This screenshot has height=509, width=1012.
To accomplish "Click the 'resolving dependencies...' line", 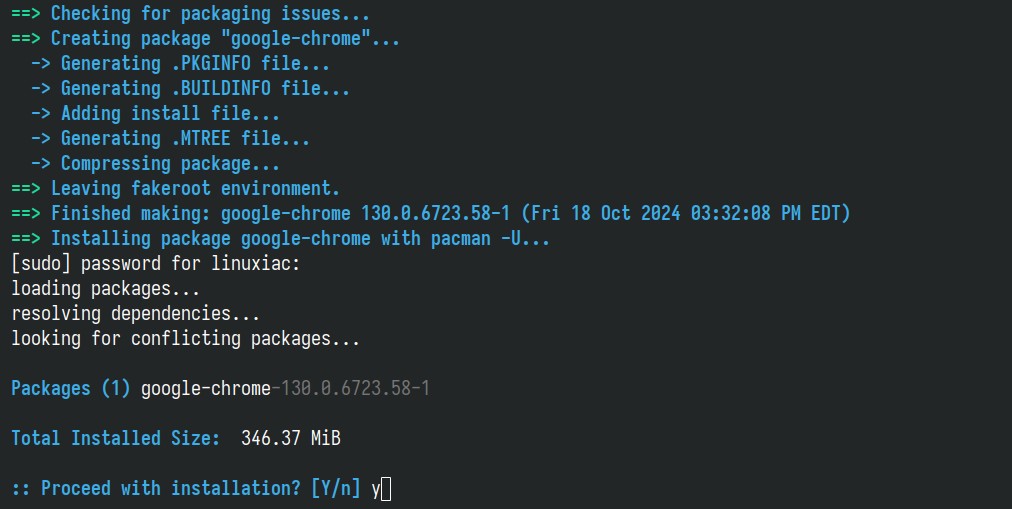I will click(x=136, y=314).
